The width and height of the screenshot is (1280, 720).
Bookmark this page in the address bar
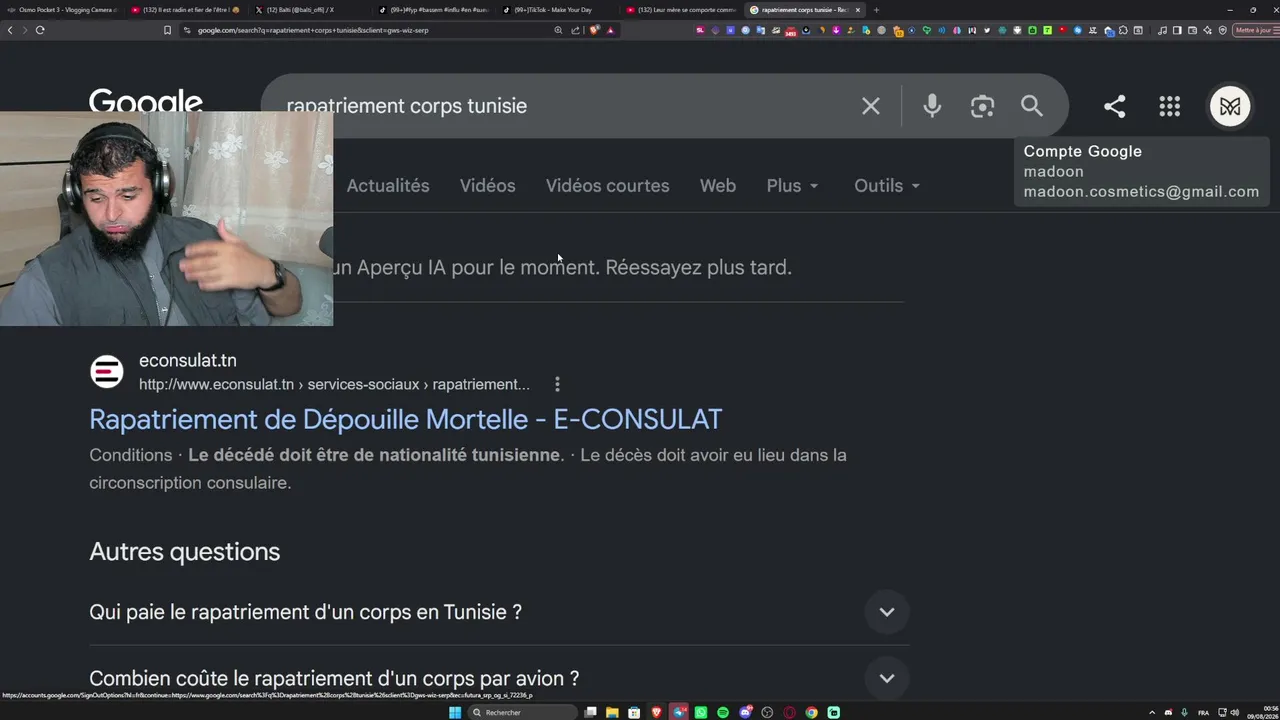(x=167, y=30)
